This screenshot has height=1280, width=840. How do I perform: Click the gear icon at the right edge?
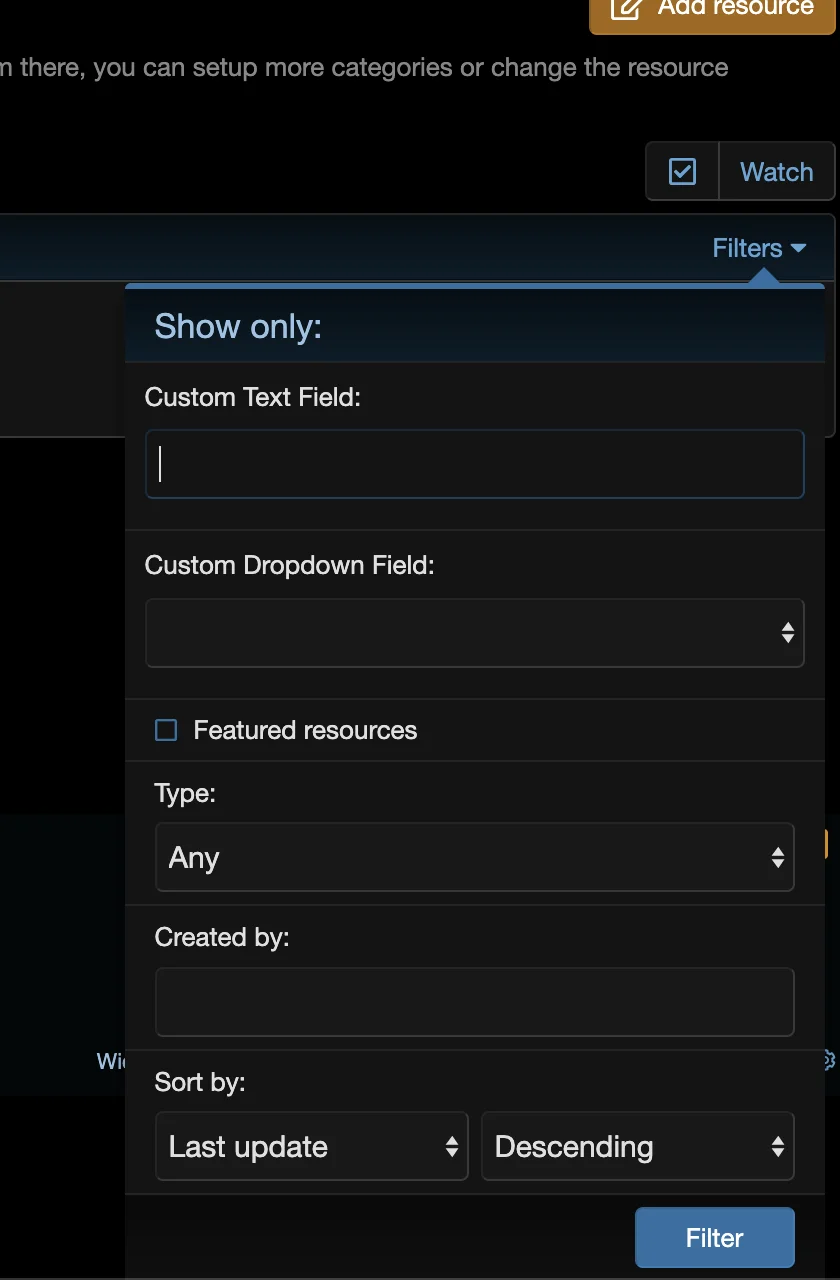coord(828,1060)
